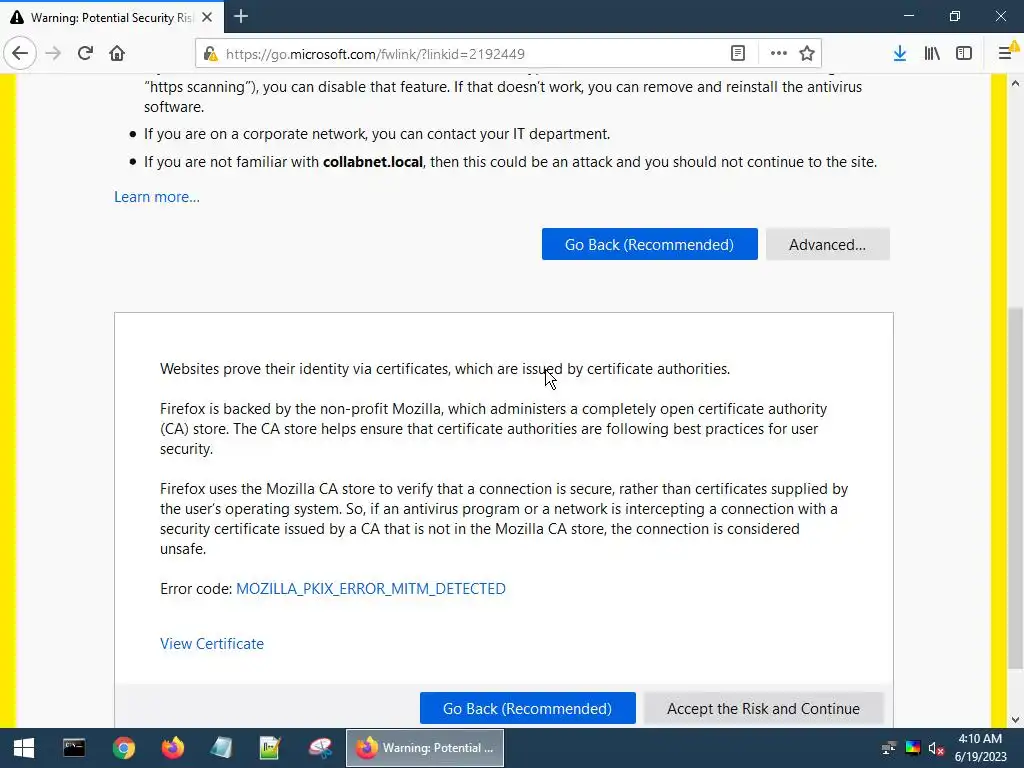Click the muted volume speaker icon
The height and width of the screenshot is (768, 1024).
[936, 748]
